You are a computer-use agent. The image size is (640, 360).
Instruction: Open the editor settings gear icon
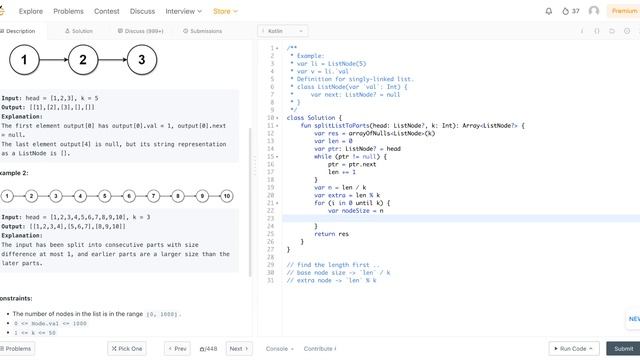[x=627, y=31]
